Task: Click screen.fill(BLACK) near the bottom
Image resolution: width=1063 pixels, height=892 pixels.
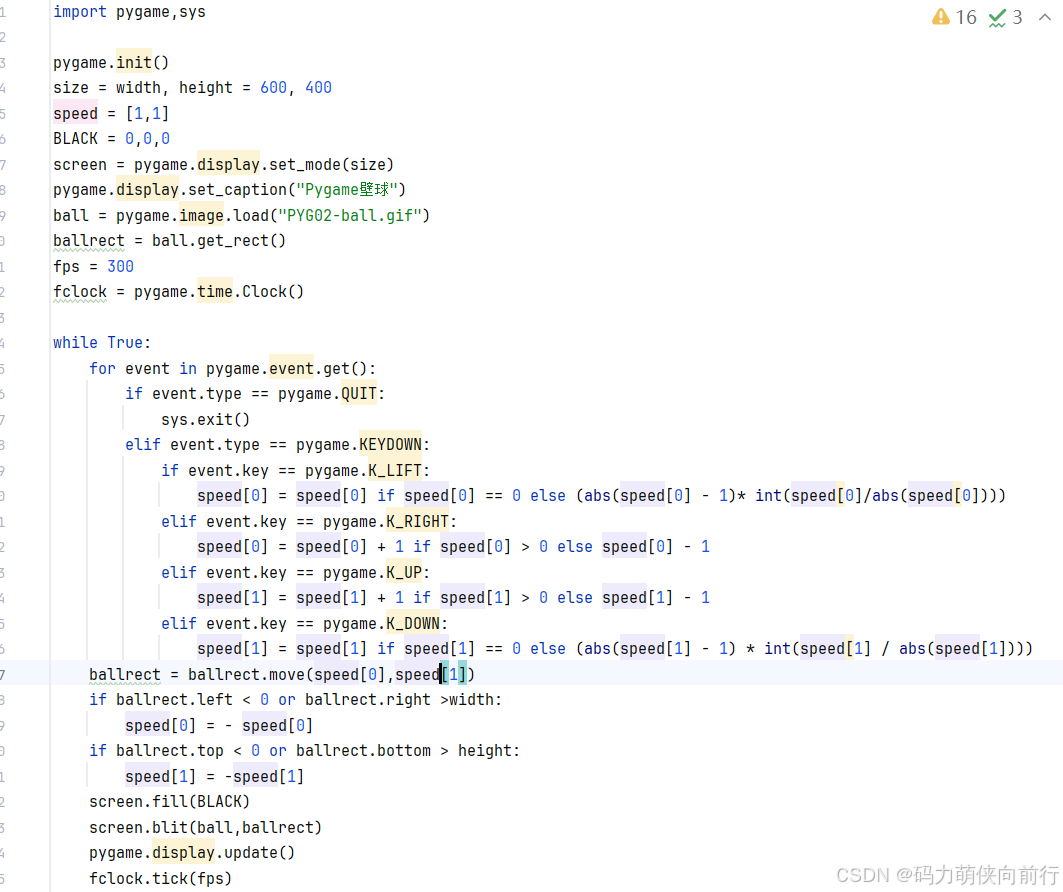Action: (x=170, y=801)
